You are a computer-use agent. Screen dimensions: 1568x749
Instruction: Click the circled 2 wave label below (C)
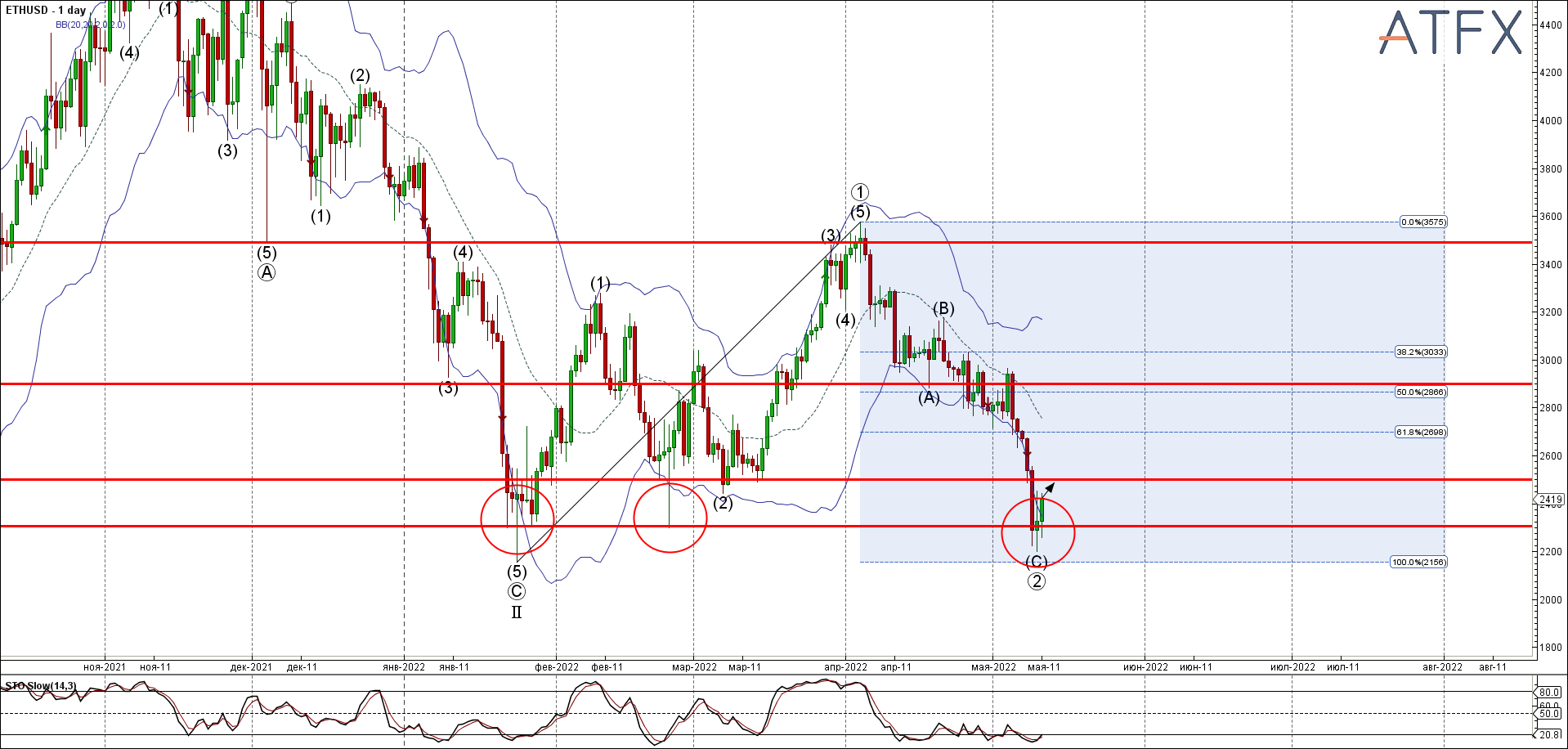pyautogui.click(x=1037, y=581)
